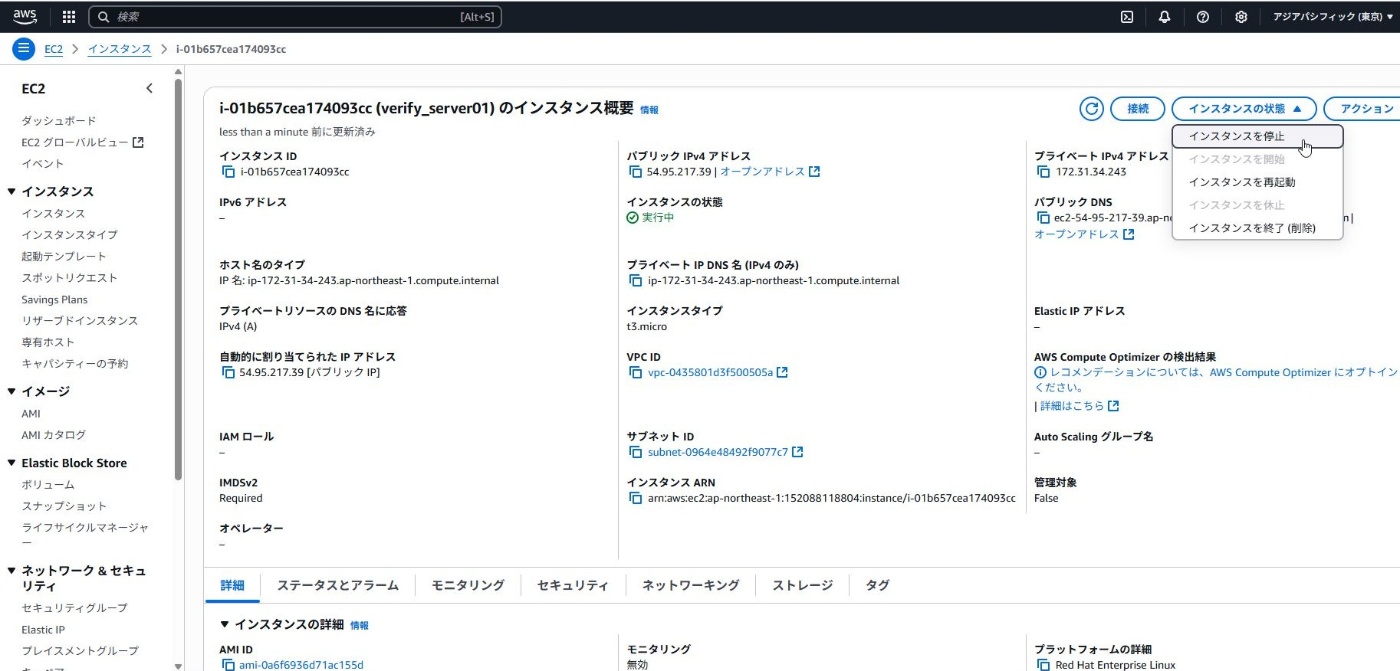Open 起動テンプレート in the sidebar
The width and height of the screenshot is (1400, 671).
[x=64, y=256]
